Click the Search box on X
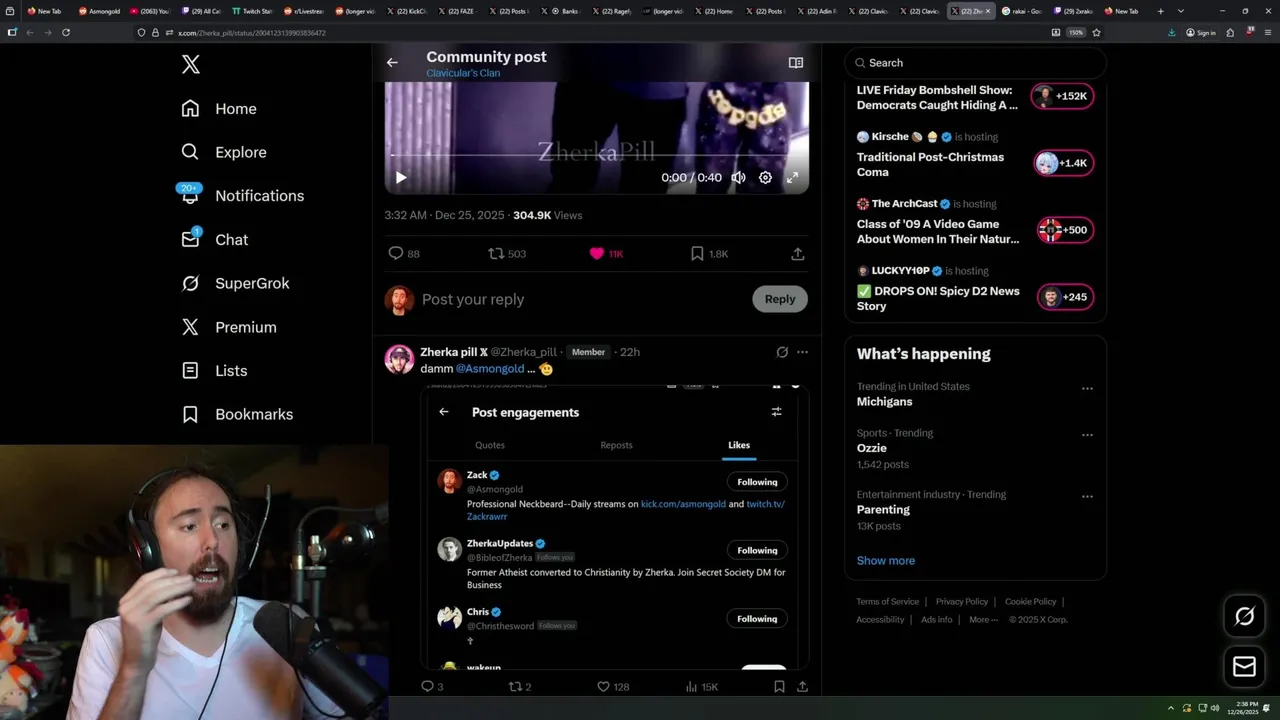Image resolution: width=1280 pixels, height=720 pixels. pos(976,63)
